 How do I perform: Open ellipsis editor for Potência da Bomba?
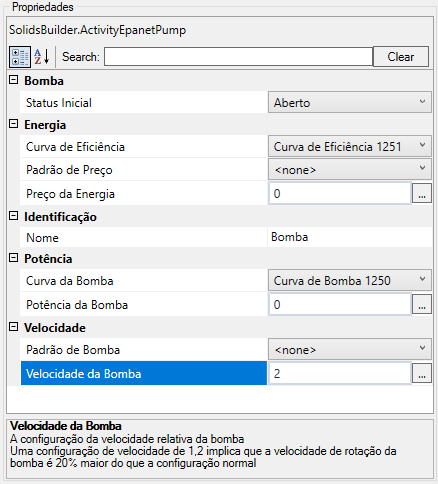click(x=422, y=304)
